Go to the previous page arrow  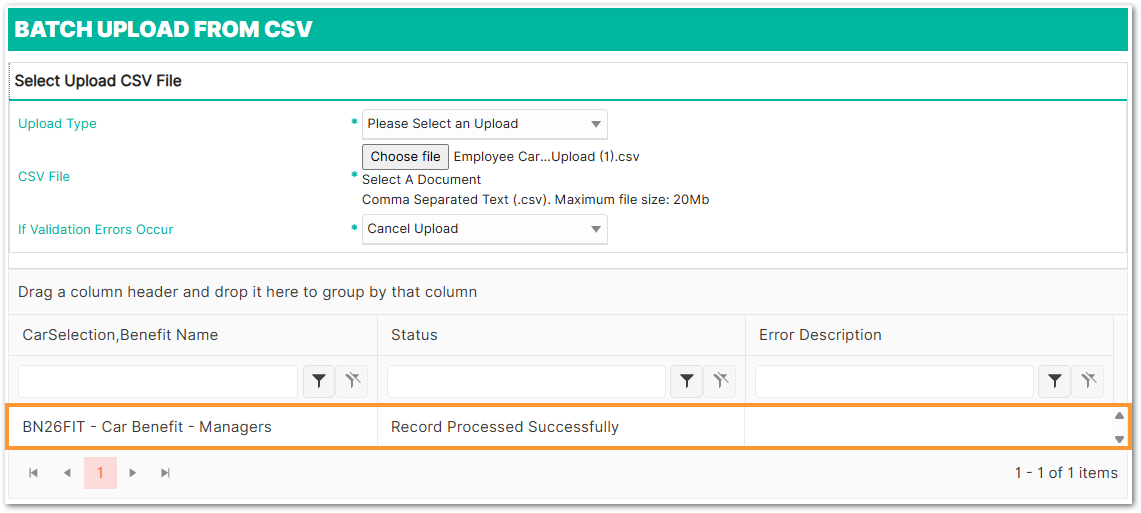67,473
